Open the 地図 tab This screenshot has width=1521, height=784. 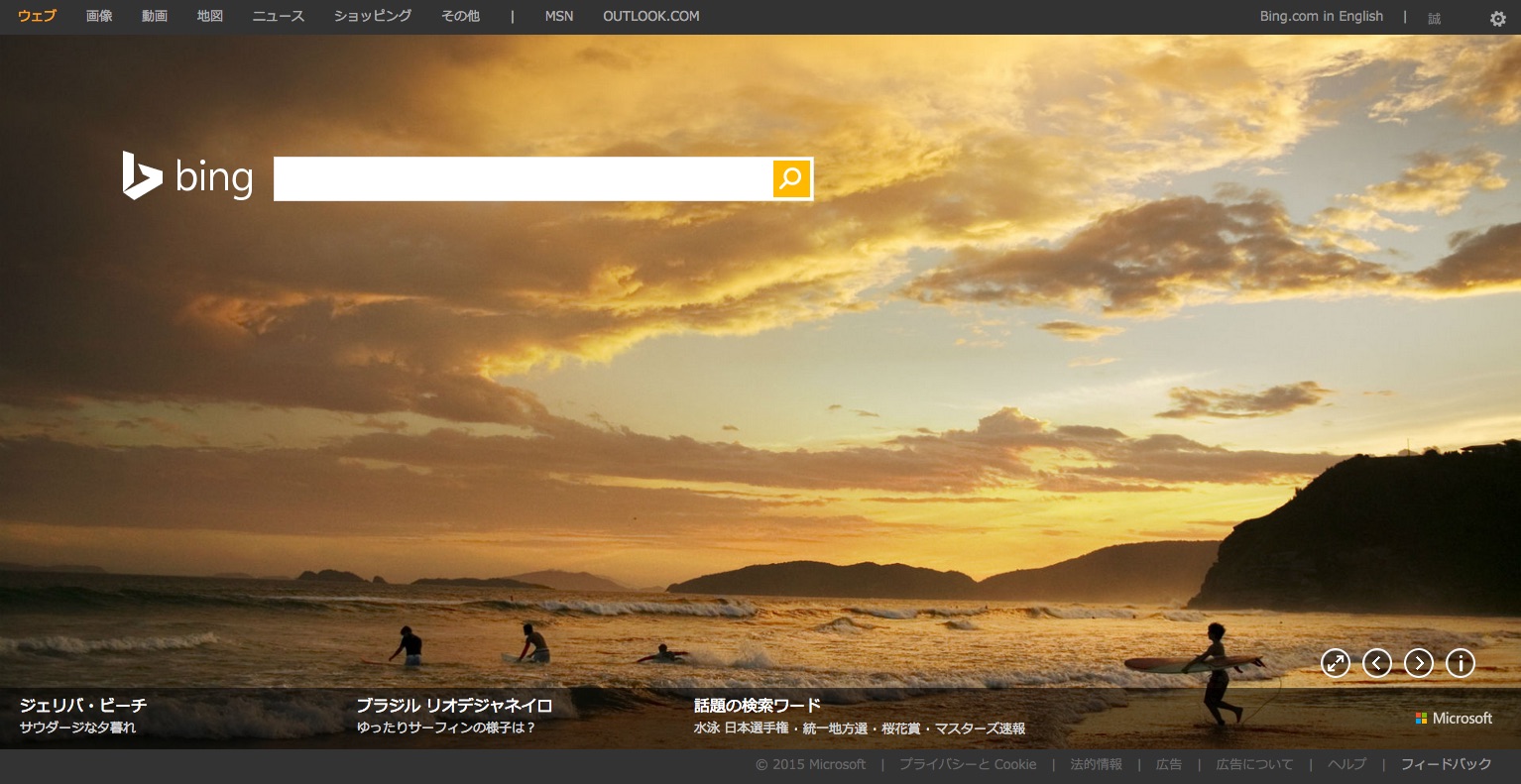click(210, 16)
